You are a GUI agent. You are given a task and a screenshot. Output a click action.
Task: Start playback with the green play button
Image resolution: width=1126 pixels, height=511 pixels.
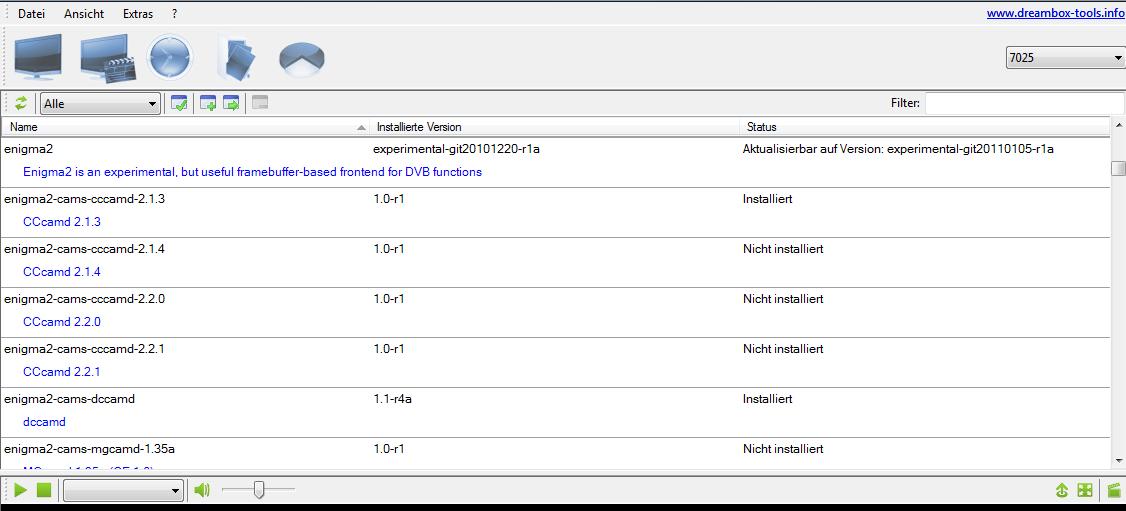pos(21,490)
